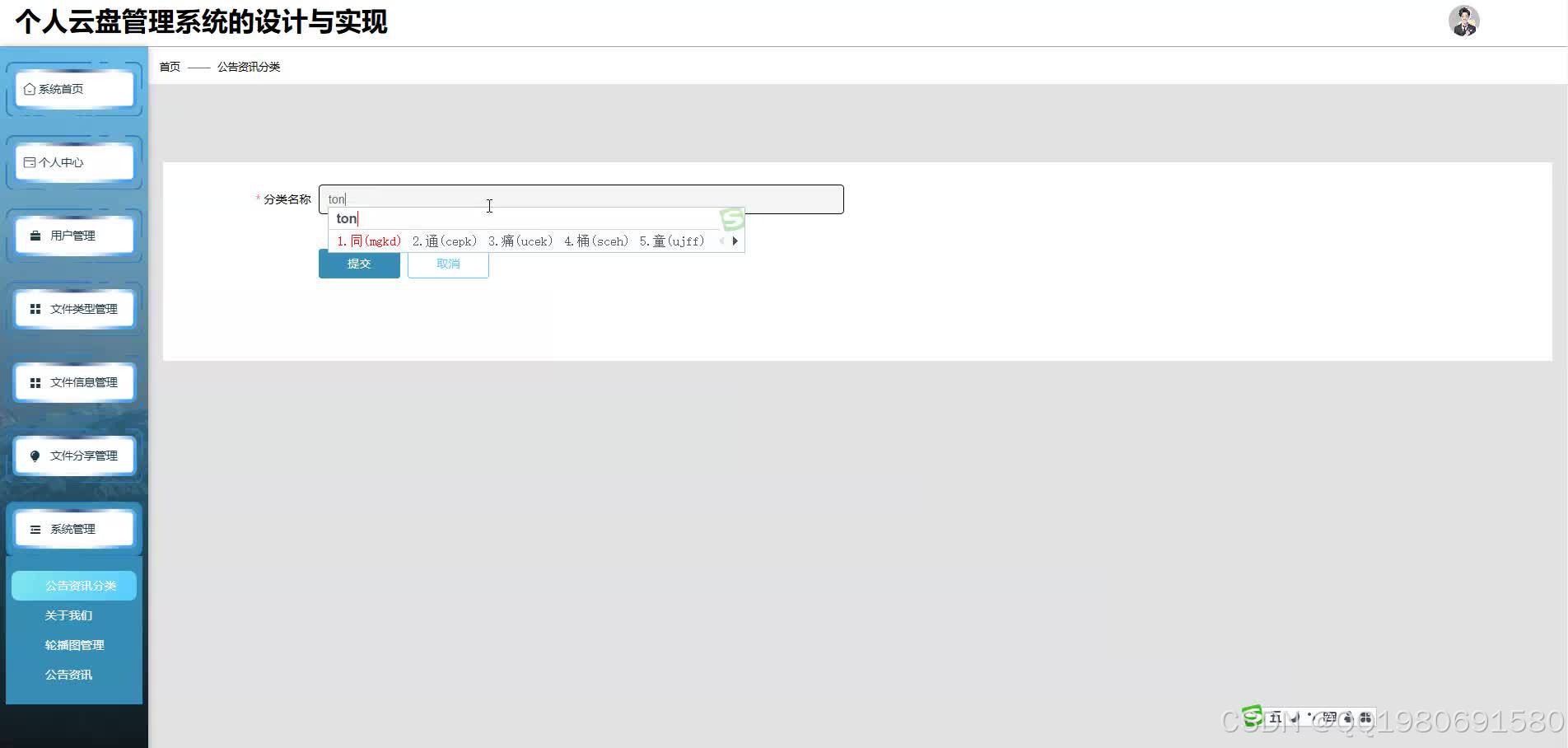1568x748 pixels.
Task: Open the IME toolbox grid icon
Action: (x=1365, y=718)
